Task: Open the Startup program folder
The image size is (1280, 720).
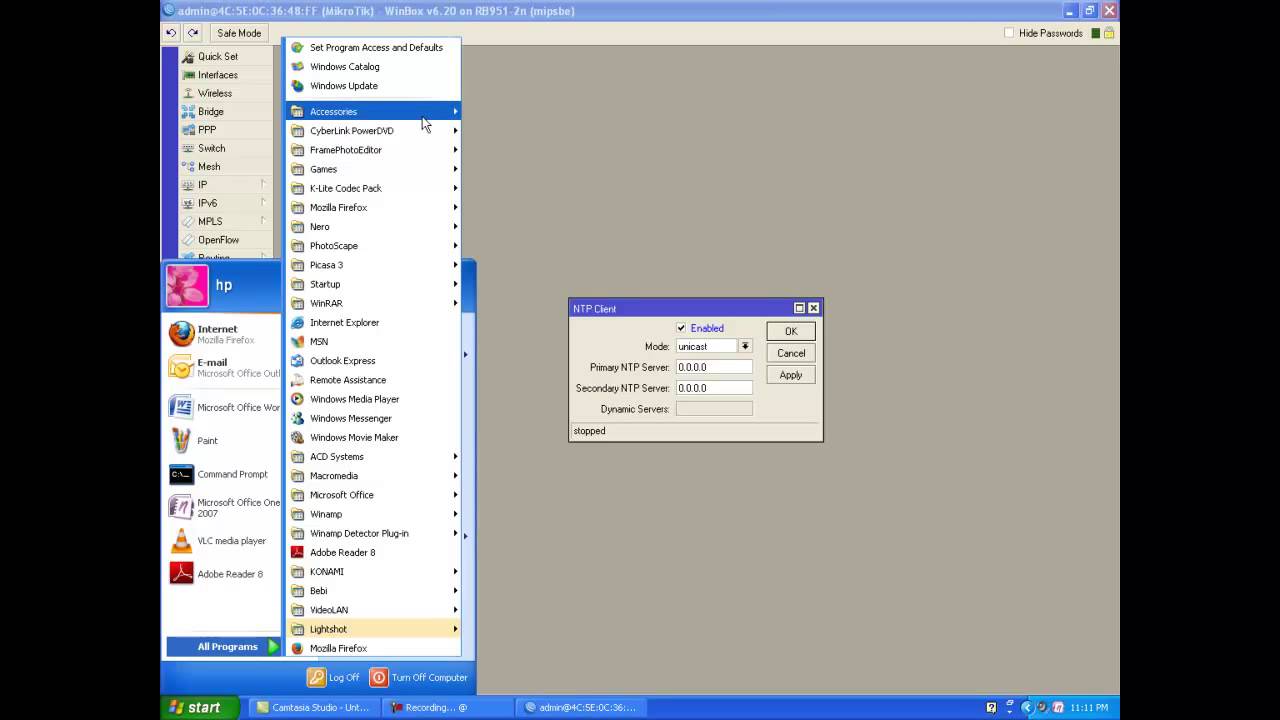Action: point(373,284)
